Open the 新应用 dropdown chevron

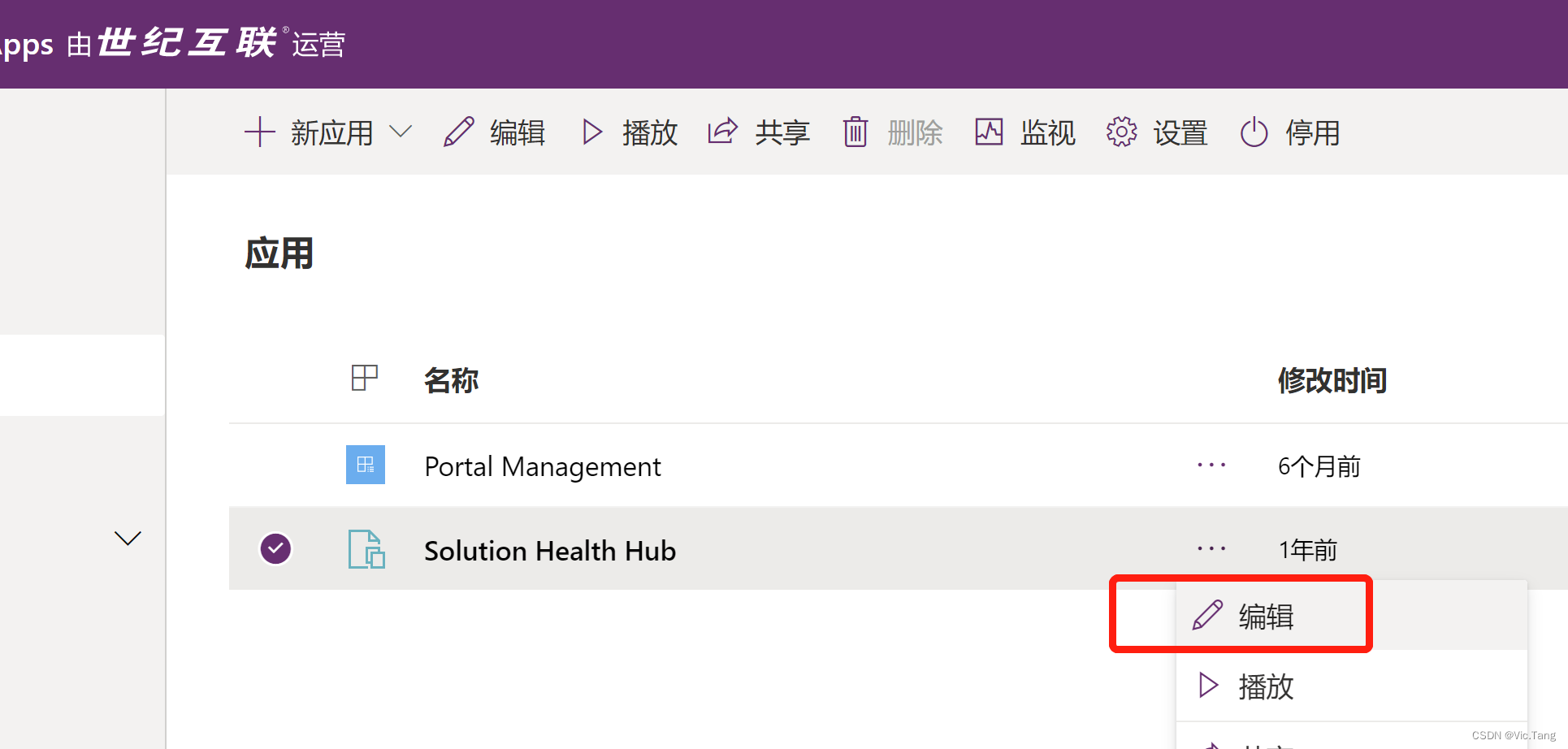click(x=401, y=132)
